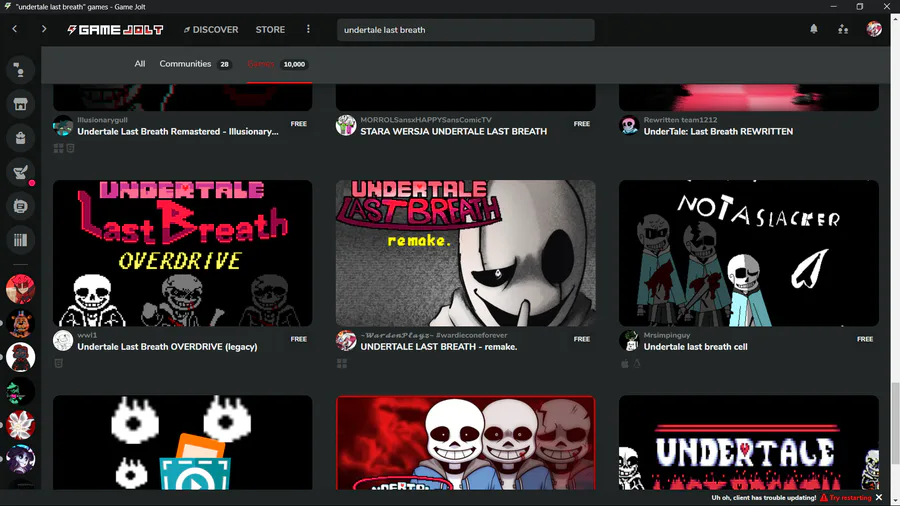Click developer name Mrsimpinguy
The height and width of the screenshot is (506, 900).
[666, 335]
